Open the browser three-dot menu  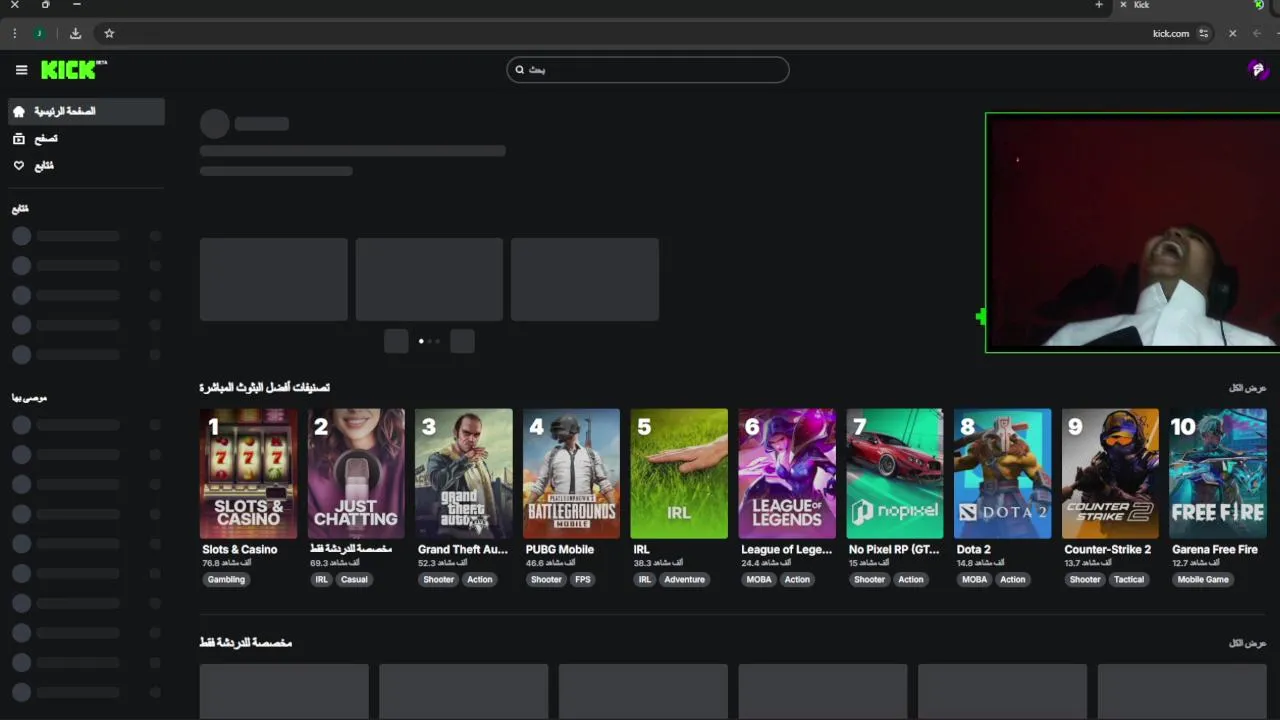[14, 33]
